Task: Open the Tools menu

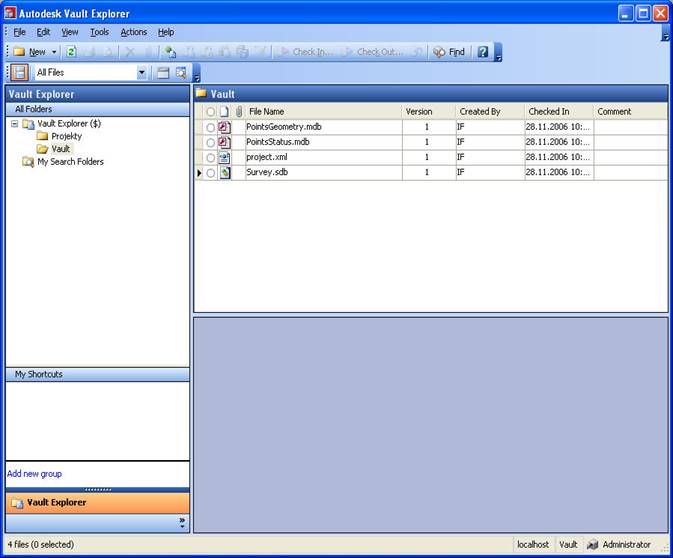Action: tap(99, 32)
